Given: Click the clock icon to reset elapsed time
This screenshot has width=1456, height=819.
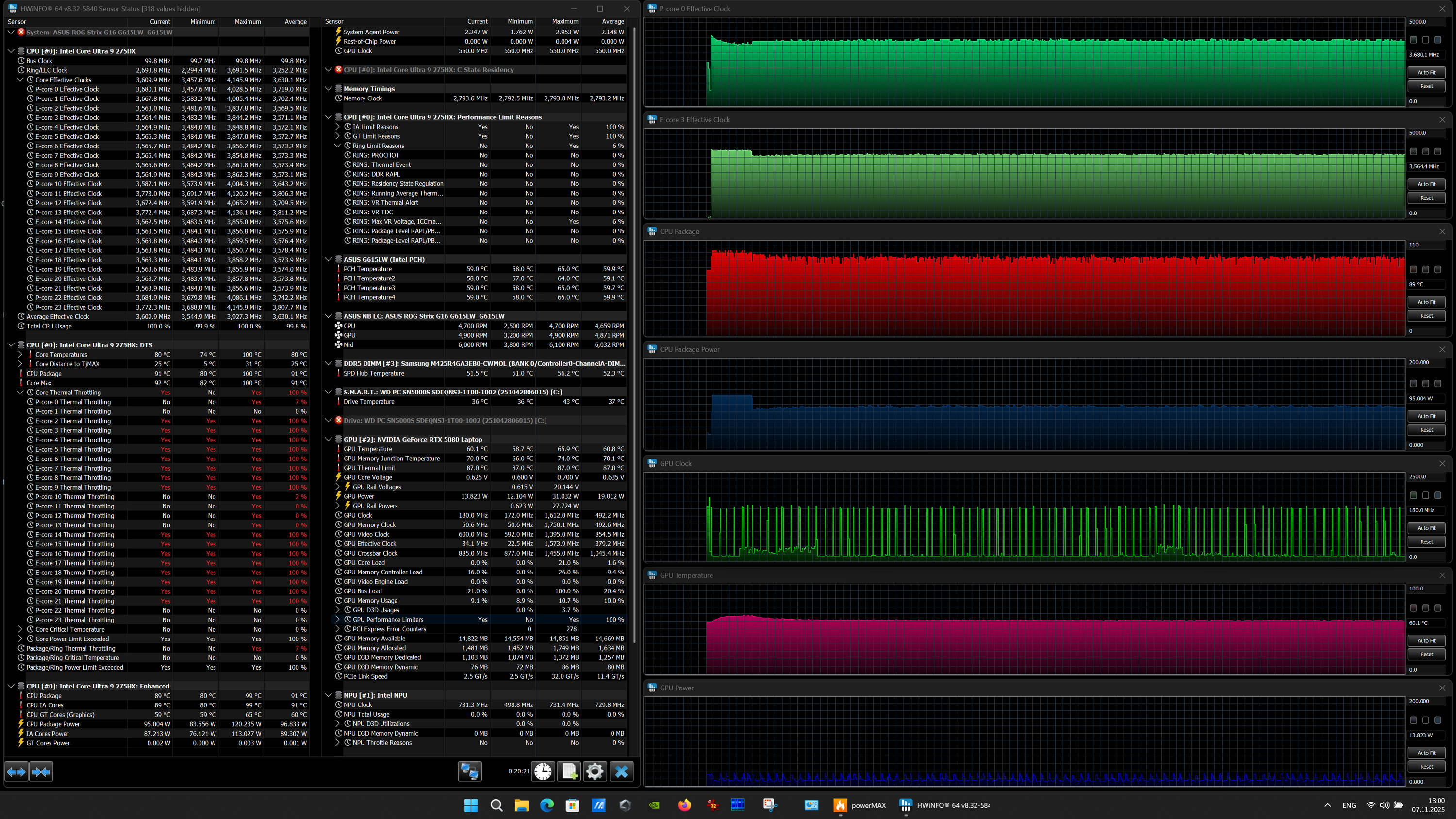Looking at the screenshot, I should pyautogui.click(x=543, y=771).
